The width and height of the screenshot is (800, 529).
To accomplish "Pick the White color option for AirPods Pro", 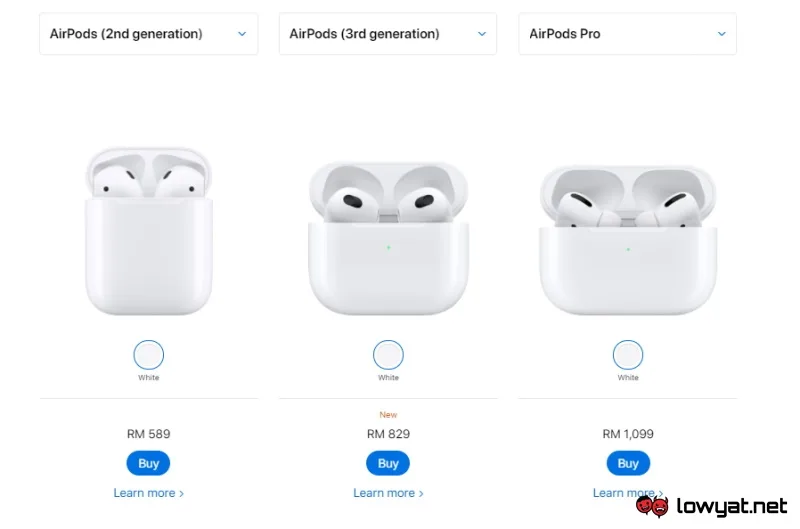I will pos(628,355).
